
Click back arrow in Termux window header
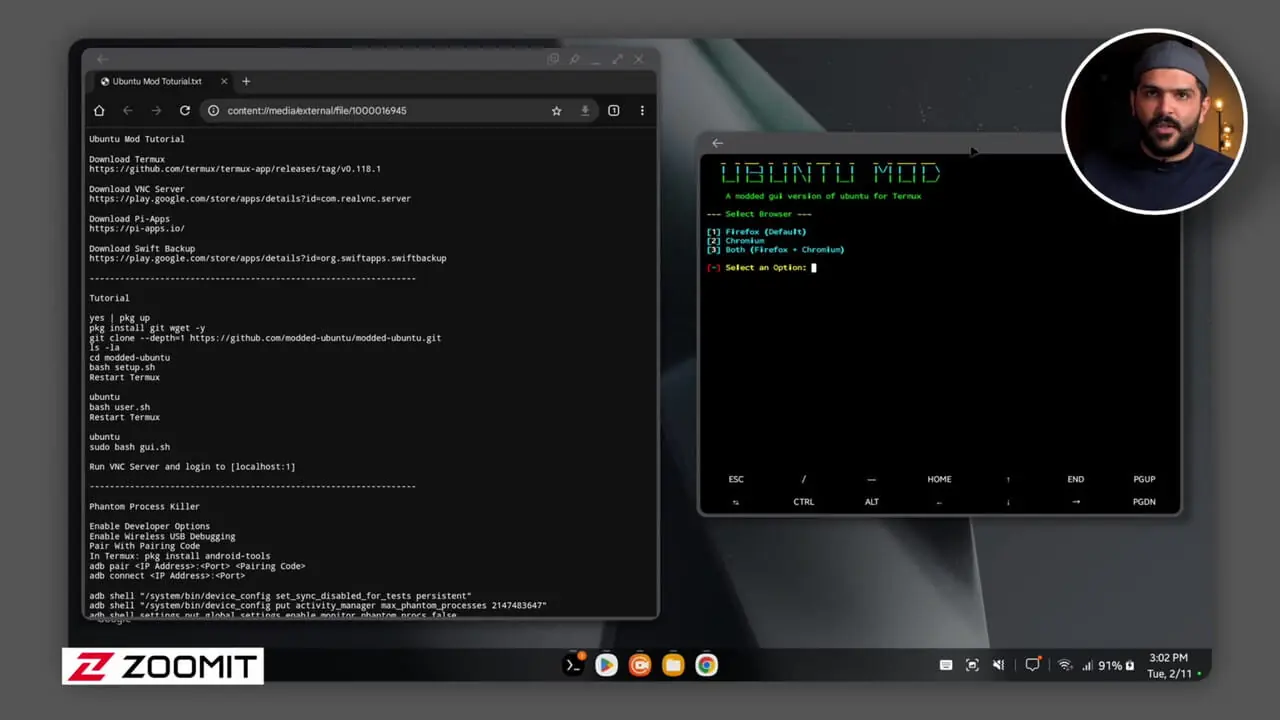[717, 143]
